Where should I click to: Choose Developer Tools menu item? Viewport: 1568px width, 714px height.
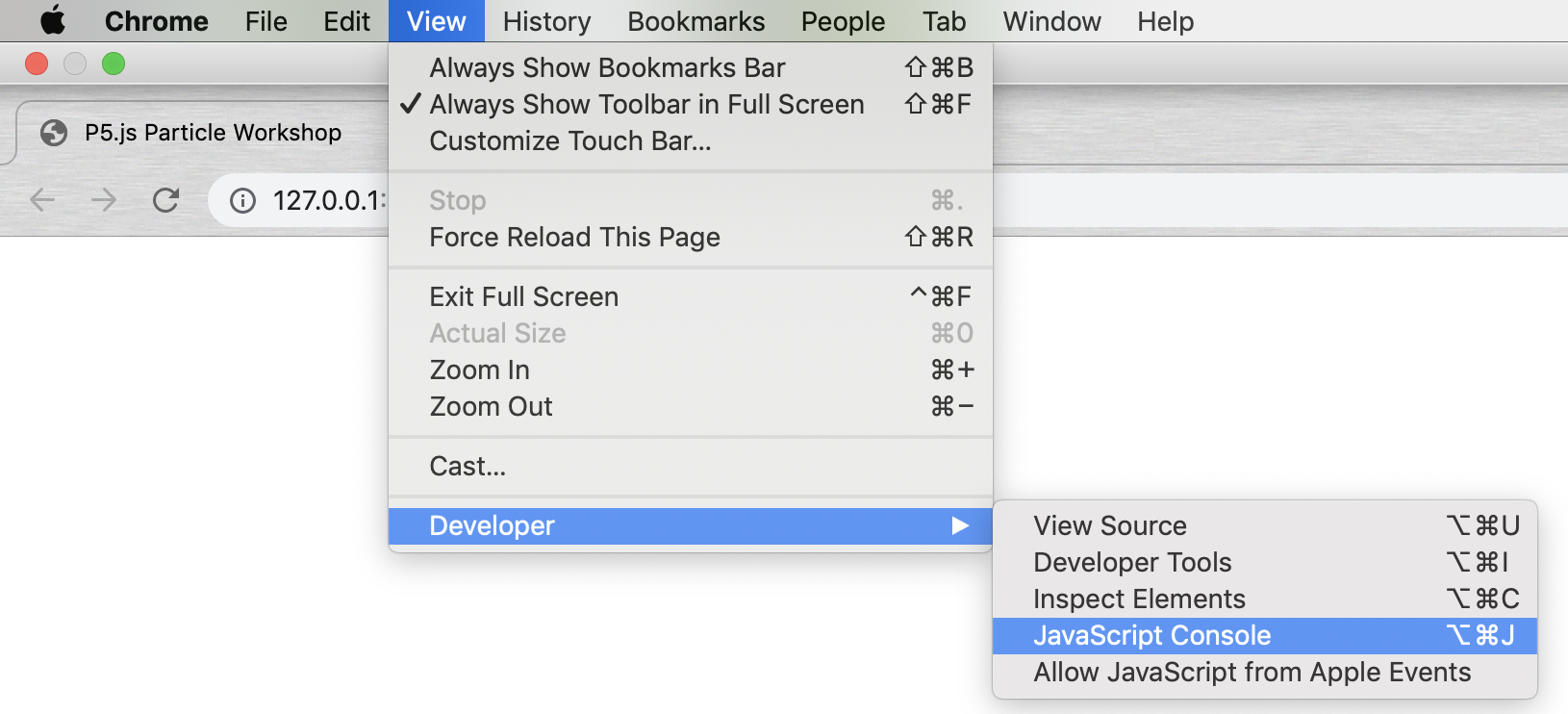click(1132, 562)
